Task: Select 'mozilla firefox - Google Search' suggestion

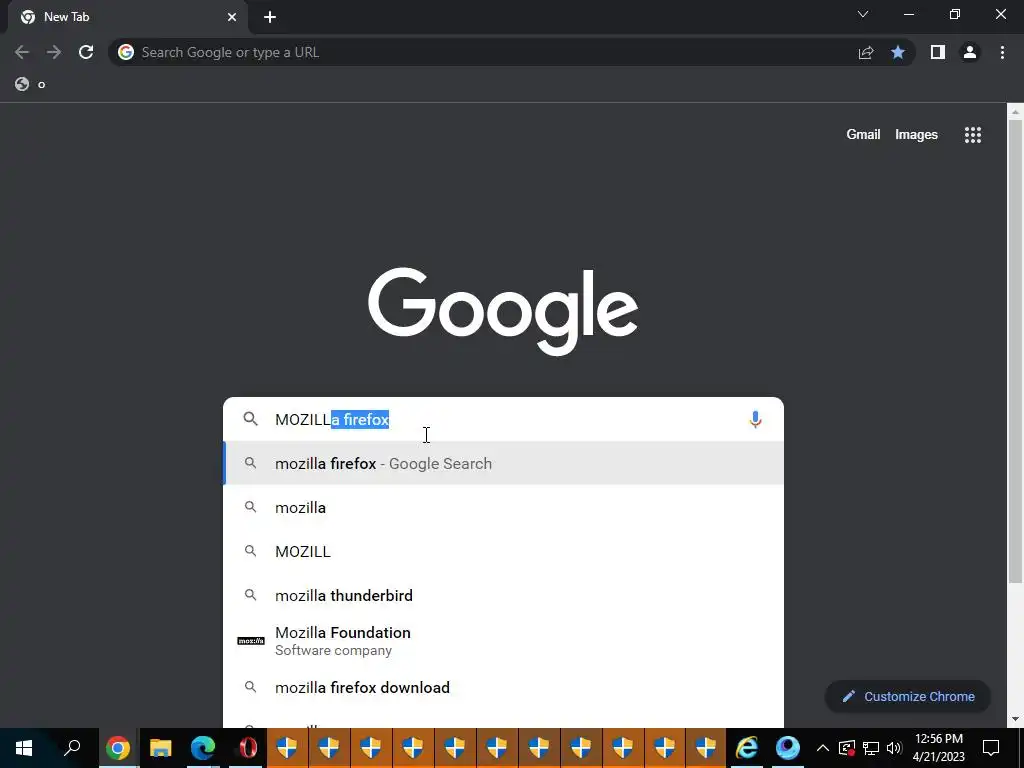Action: point(503,463)
